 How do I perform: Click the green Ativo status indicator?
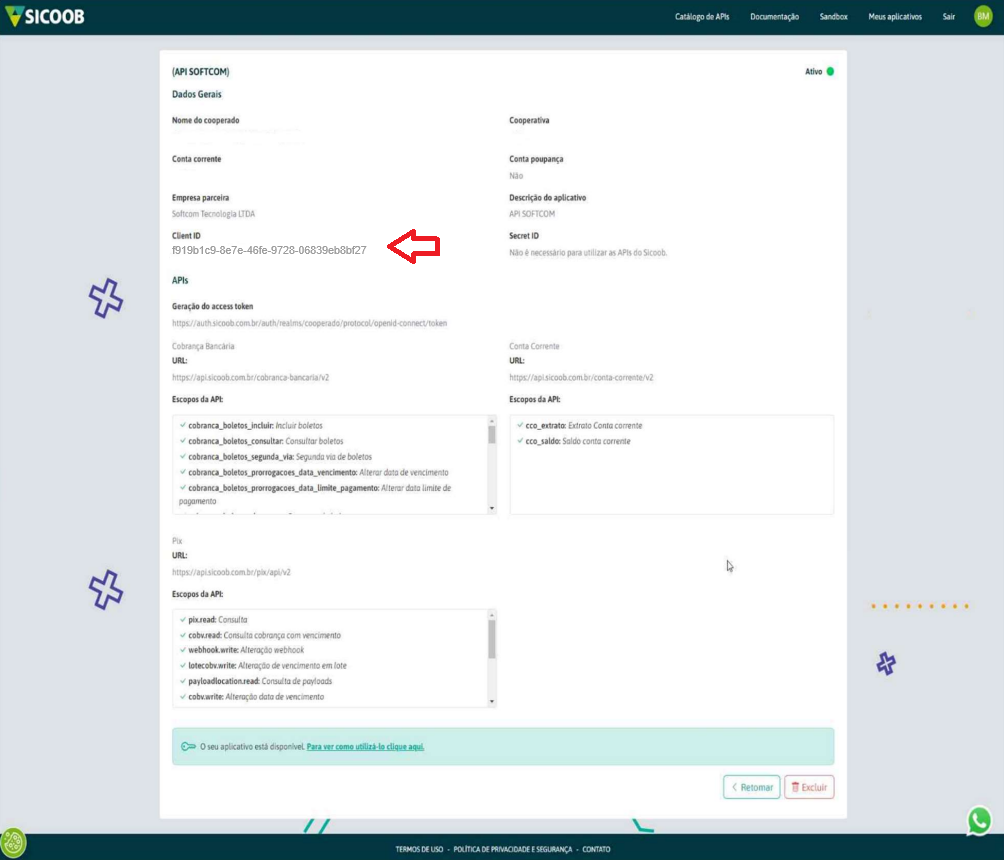tap(830, 72)
